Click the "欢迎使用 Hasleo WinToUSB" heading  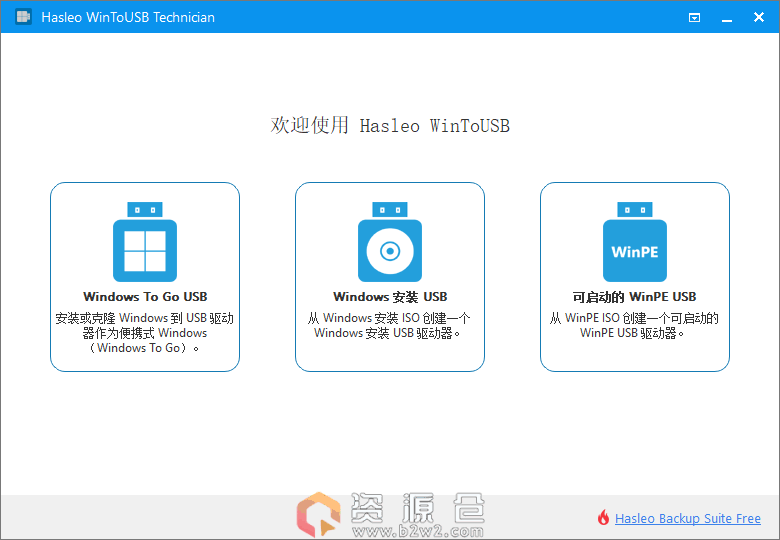[390, 126]
